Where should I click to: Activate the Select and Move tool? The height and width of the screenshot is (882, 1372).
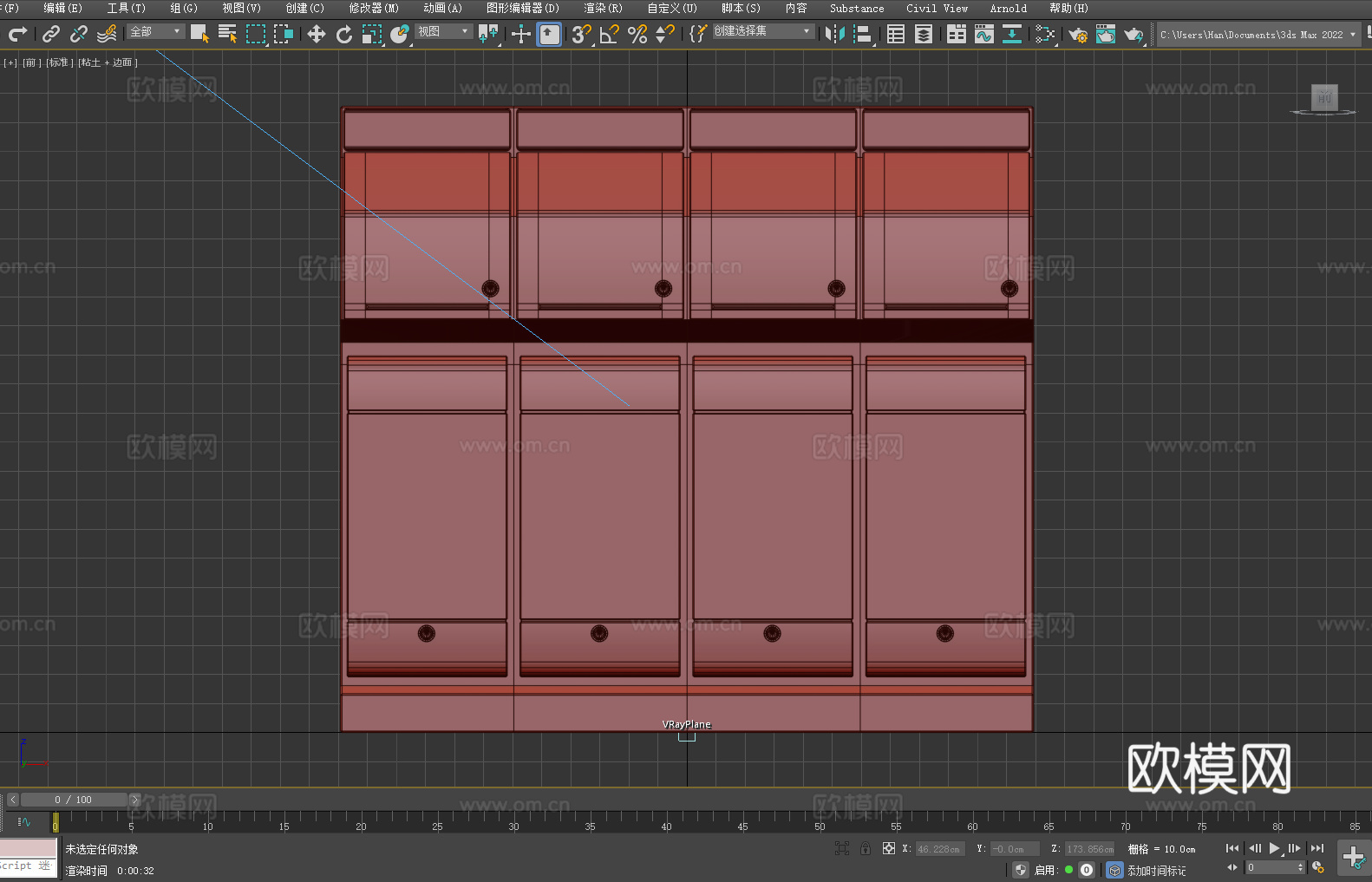[x=317, y=34]
